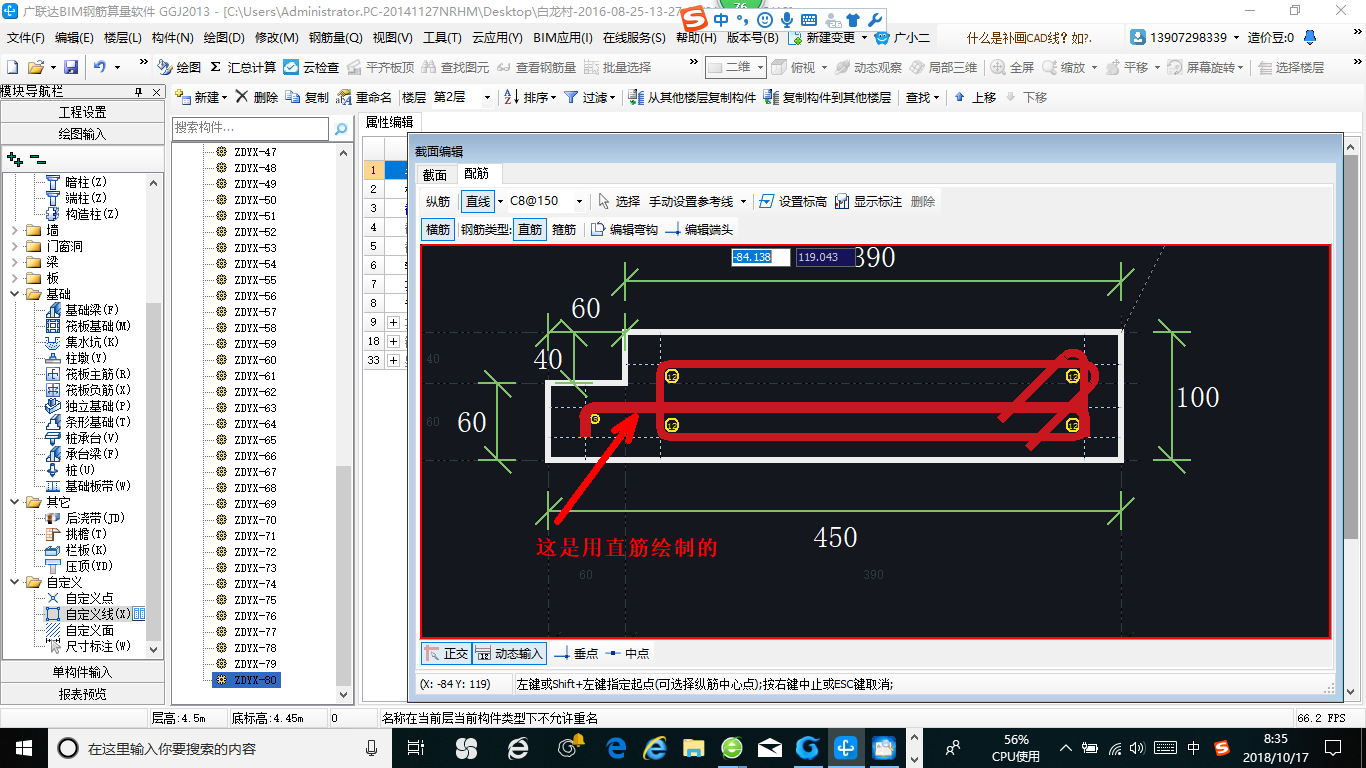
Task: Expand the 墙 folder in tree
Action: (15, 230)
